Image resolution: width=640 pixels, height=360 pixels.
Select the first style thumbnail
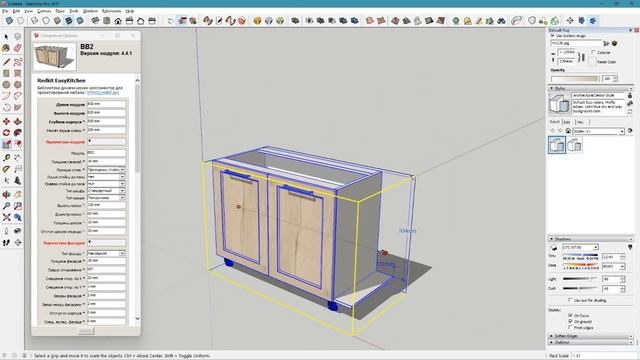(x=557, y=145)
